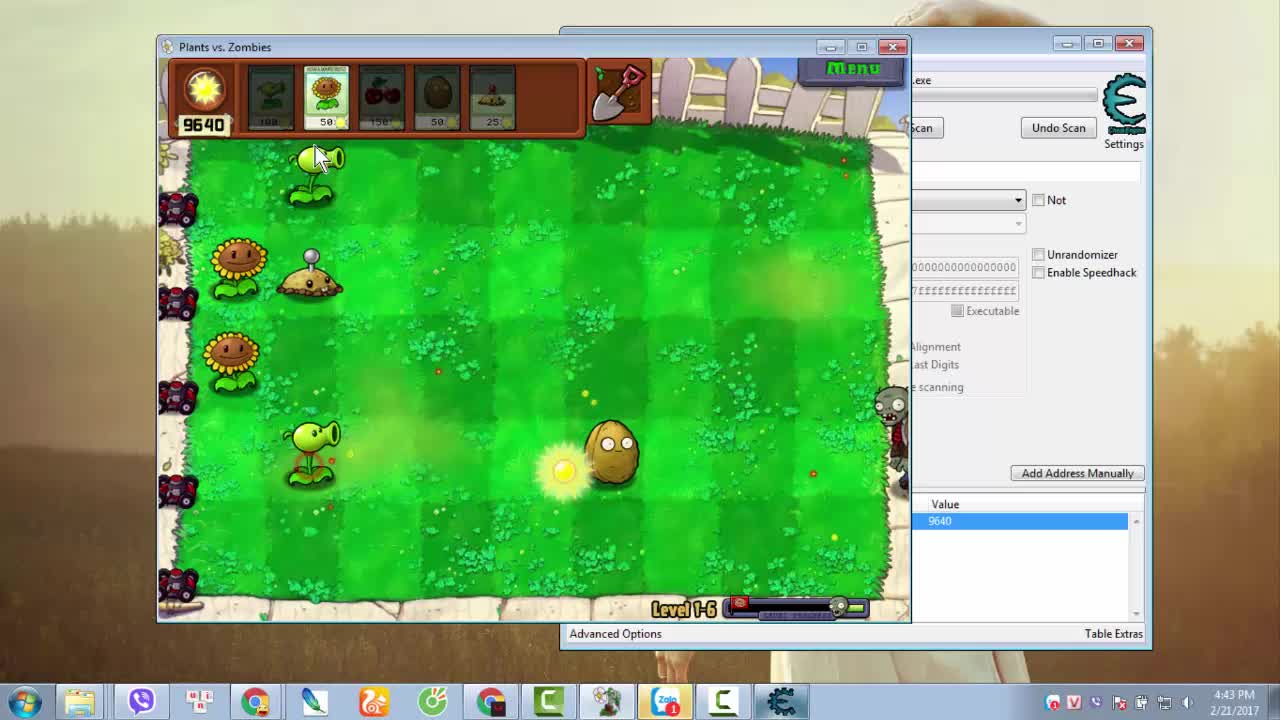1280x720 pixels.
Task: Select the address list row with 9640
Action: point(1019,521)
